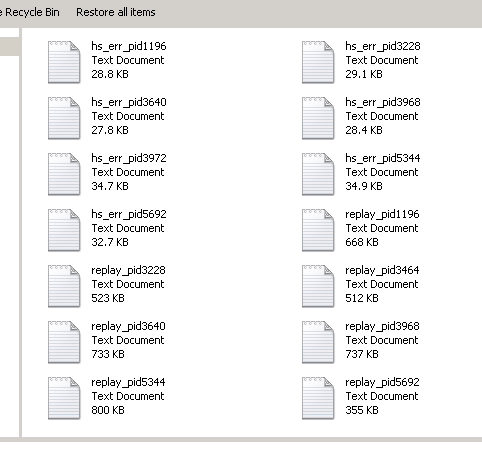Screen dimensions: 482x454
Task: Click the file name replay_pid3968
Action: point(382,326)
